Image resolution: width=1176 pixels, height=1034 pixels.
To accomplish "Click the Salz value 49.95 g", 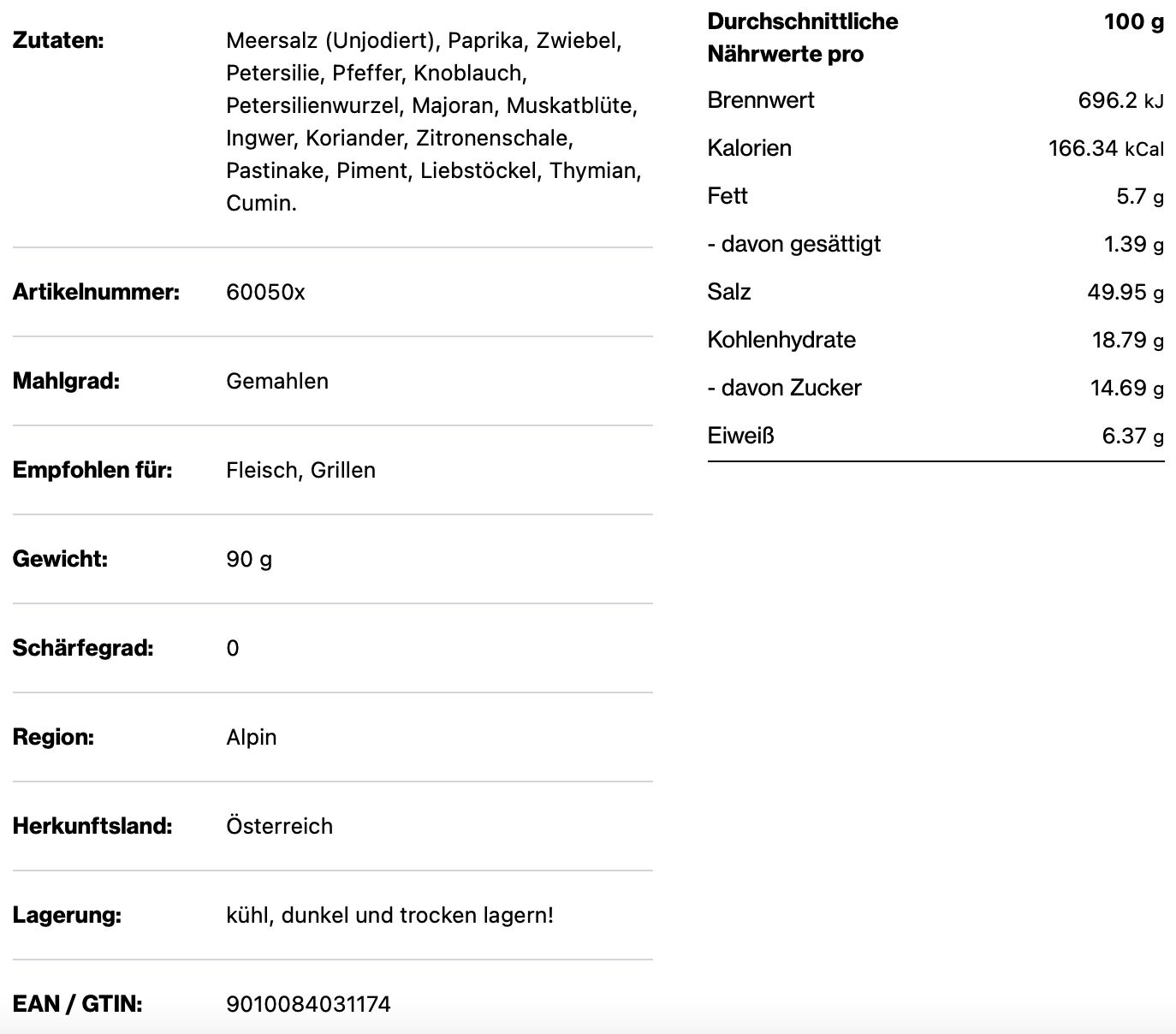I will point(1126,293).
